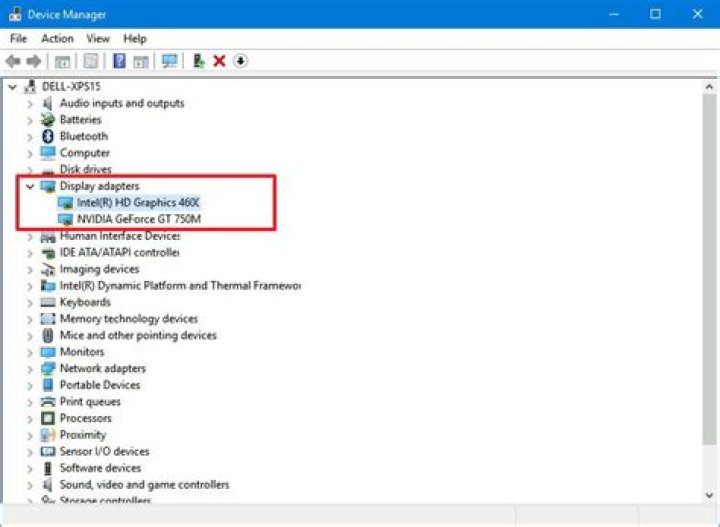This screenshot has width=720, height=527.
Task: Select the DELL-XPS15 computer name
Action: pyautogui.click(x=71, y=86)
